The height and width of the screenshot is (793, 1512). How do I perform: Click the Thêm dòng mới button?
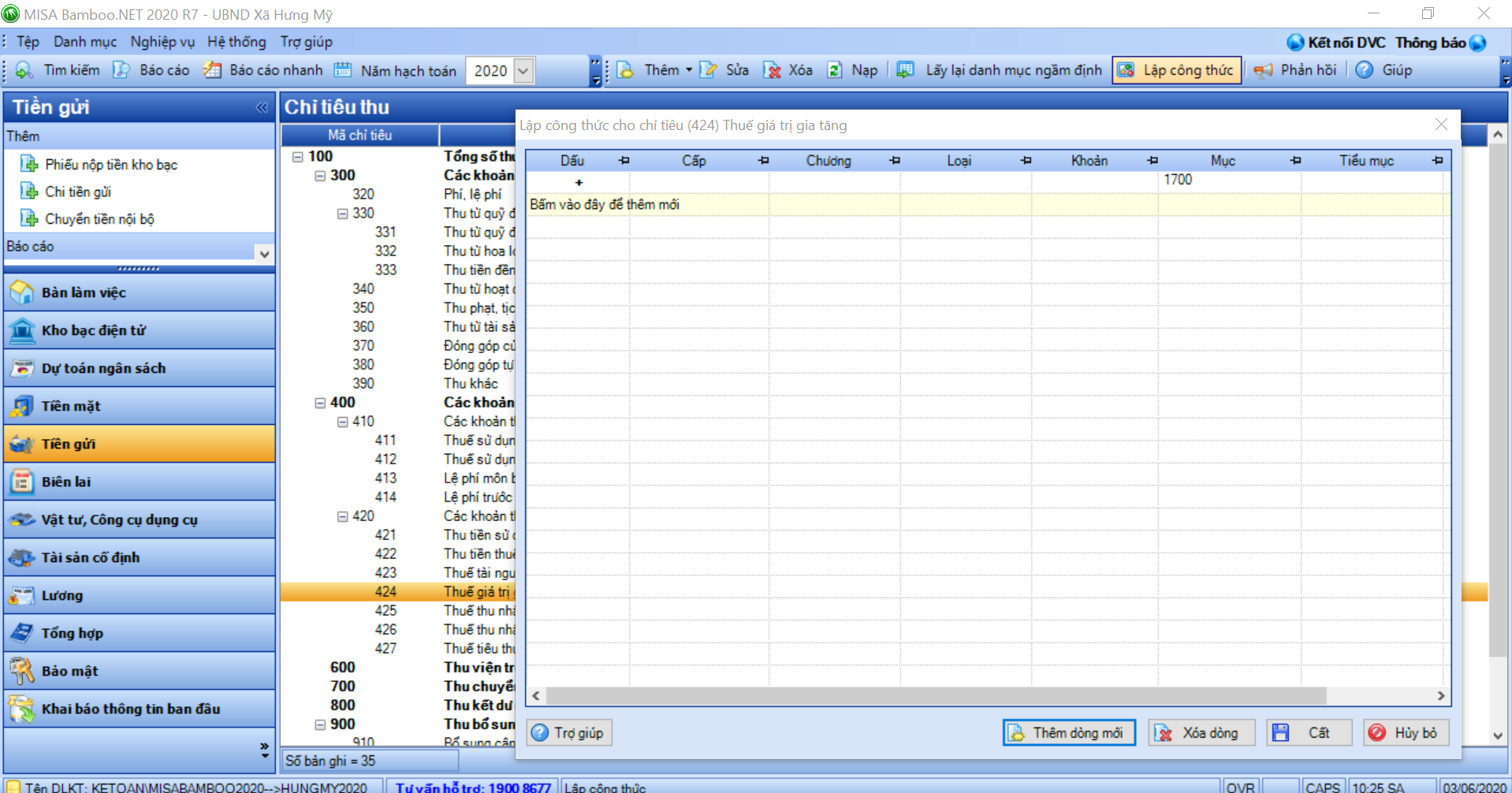pos(1068,733)
